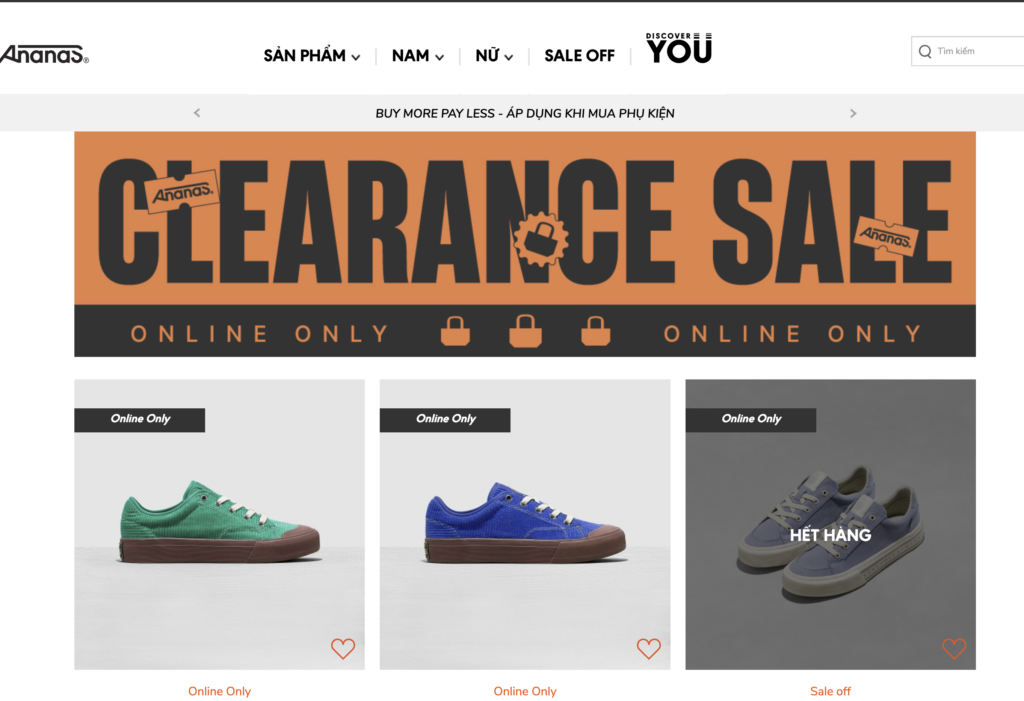This screenshot has height=701, width=1024.
Task: Show previous announcement with left arrow
Action: [197, 113]
